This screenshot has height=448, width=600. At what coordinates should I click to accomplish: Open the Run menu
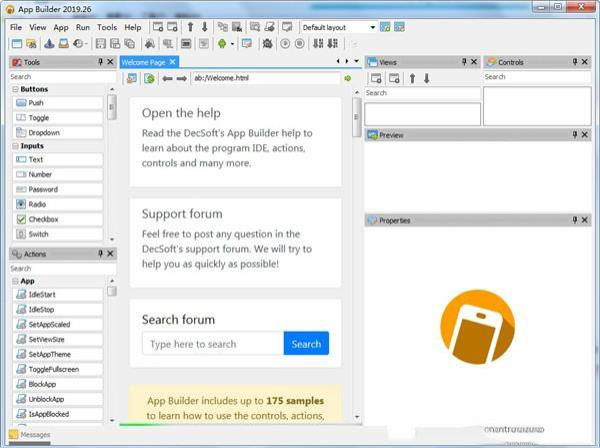tap(83, 27)
